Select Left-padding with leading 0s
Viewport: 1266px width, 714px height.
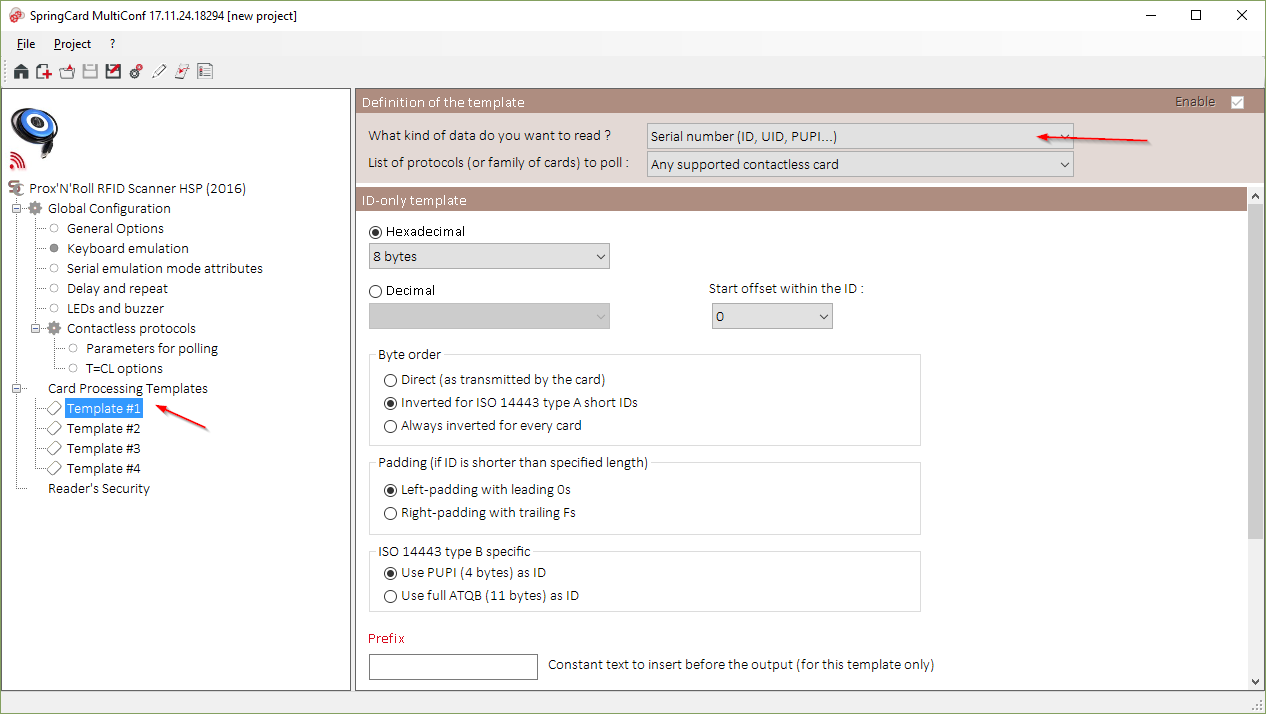(x=391, y=490)
